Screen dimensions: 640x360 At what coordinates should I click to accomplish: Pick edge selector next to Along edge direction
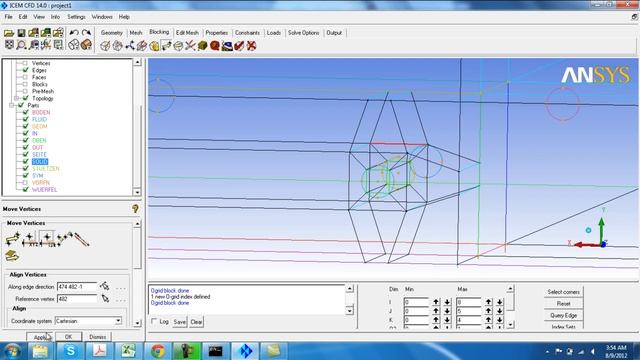[105, 287]
